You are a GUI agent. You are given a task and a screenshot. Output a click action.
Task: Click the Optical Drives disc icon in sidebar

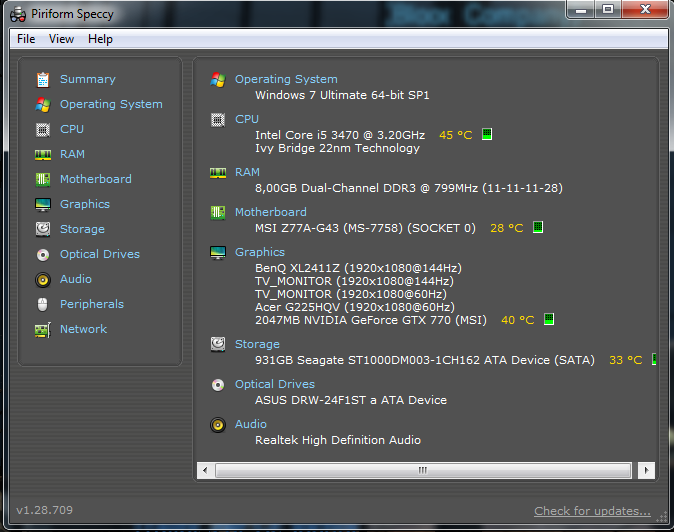43,255
